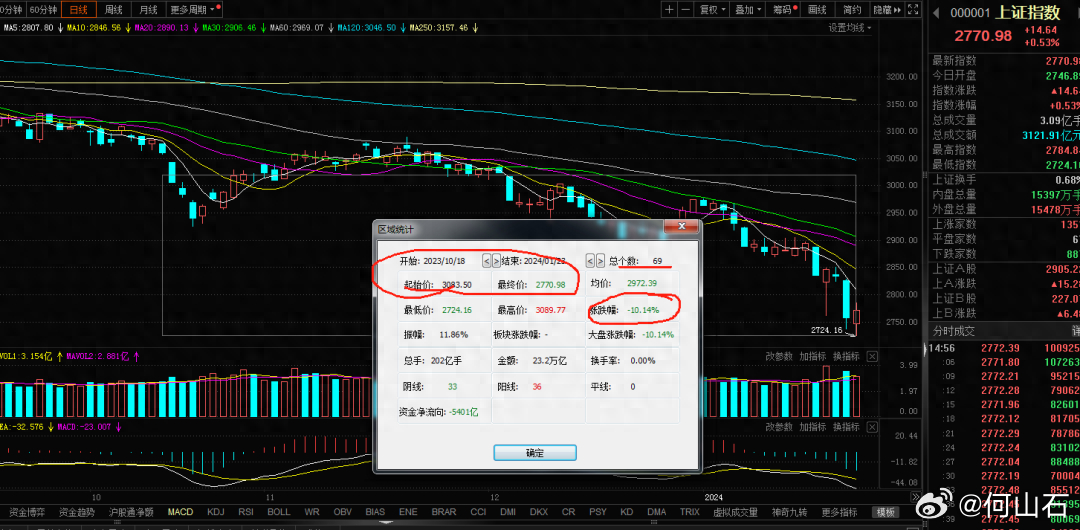Click 加指标 in the MACD panel
Image resolution: width=1080 pixels, height=530 pixels.
coord(813,427)
